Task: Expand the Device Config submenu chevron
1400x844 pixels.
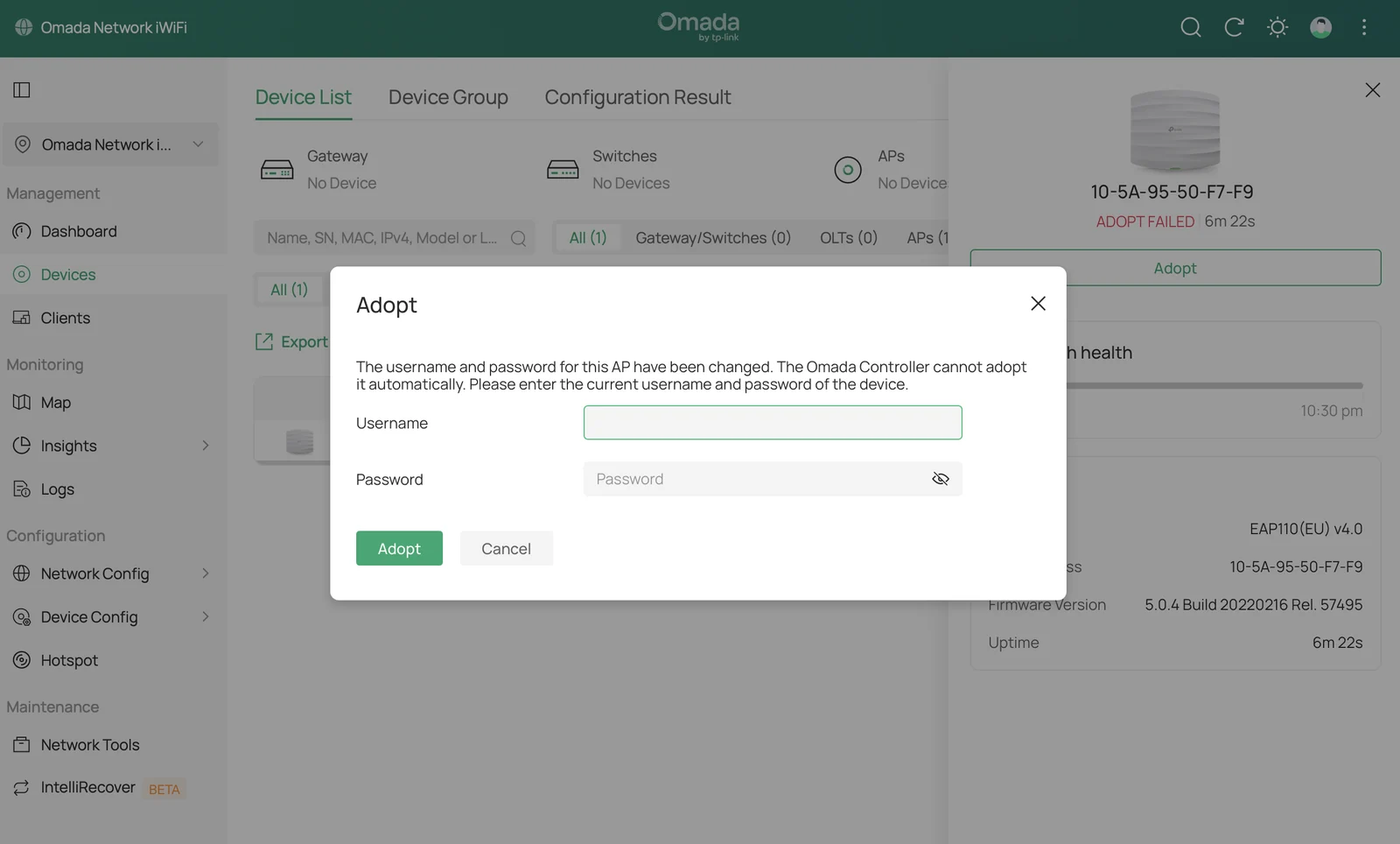Action: pyautogui.click(x=206, y=616)
